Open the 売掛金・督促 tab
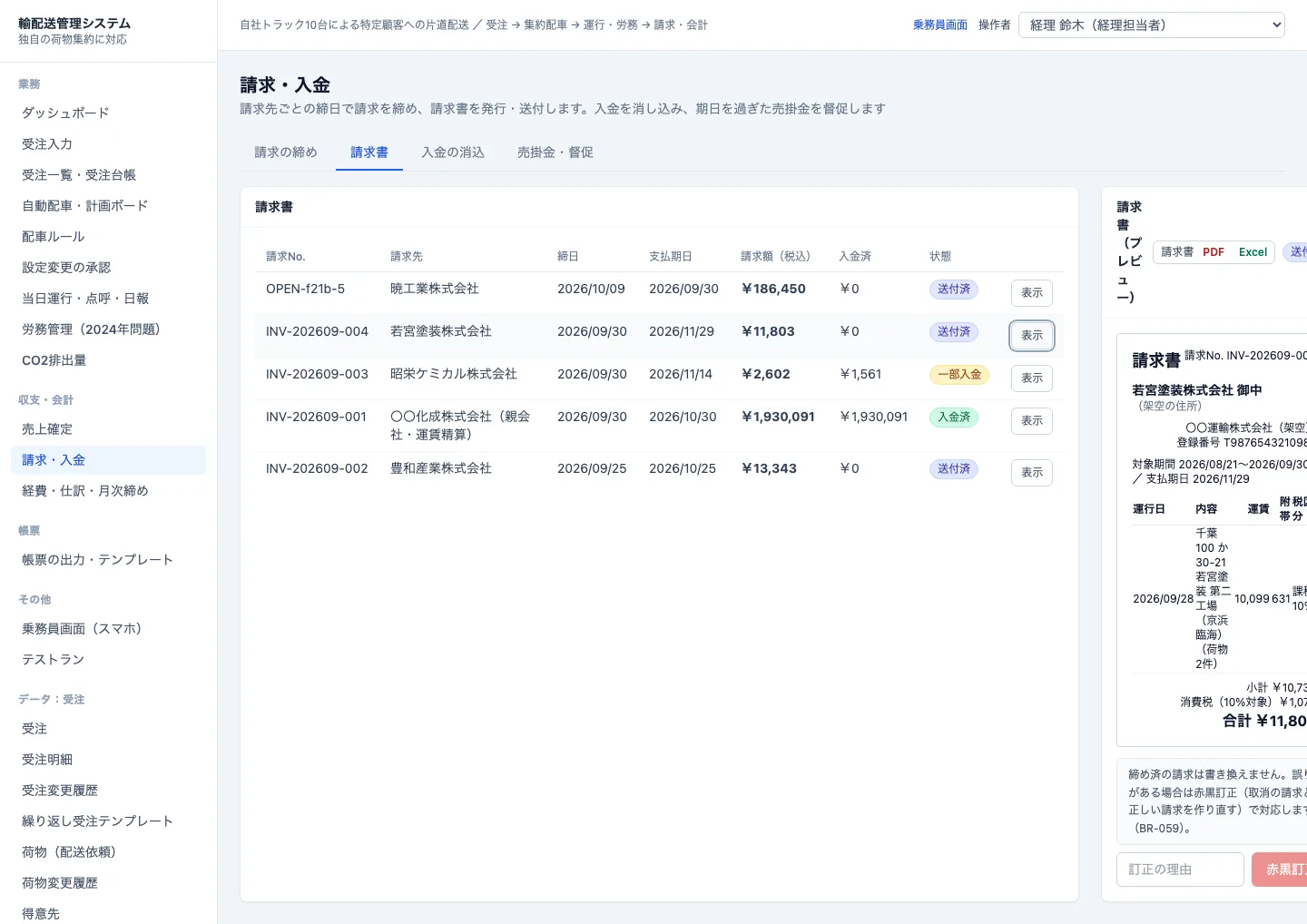Screen dimensions: 1307x924 [555, 152]
